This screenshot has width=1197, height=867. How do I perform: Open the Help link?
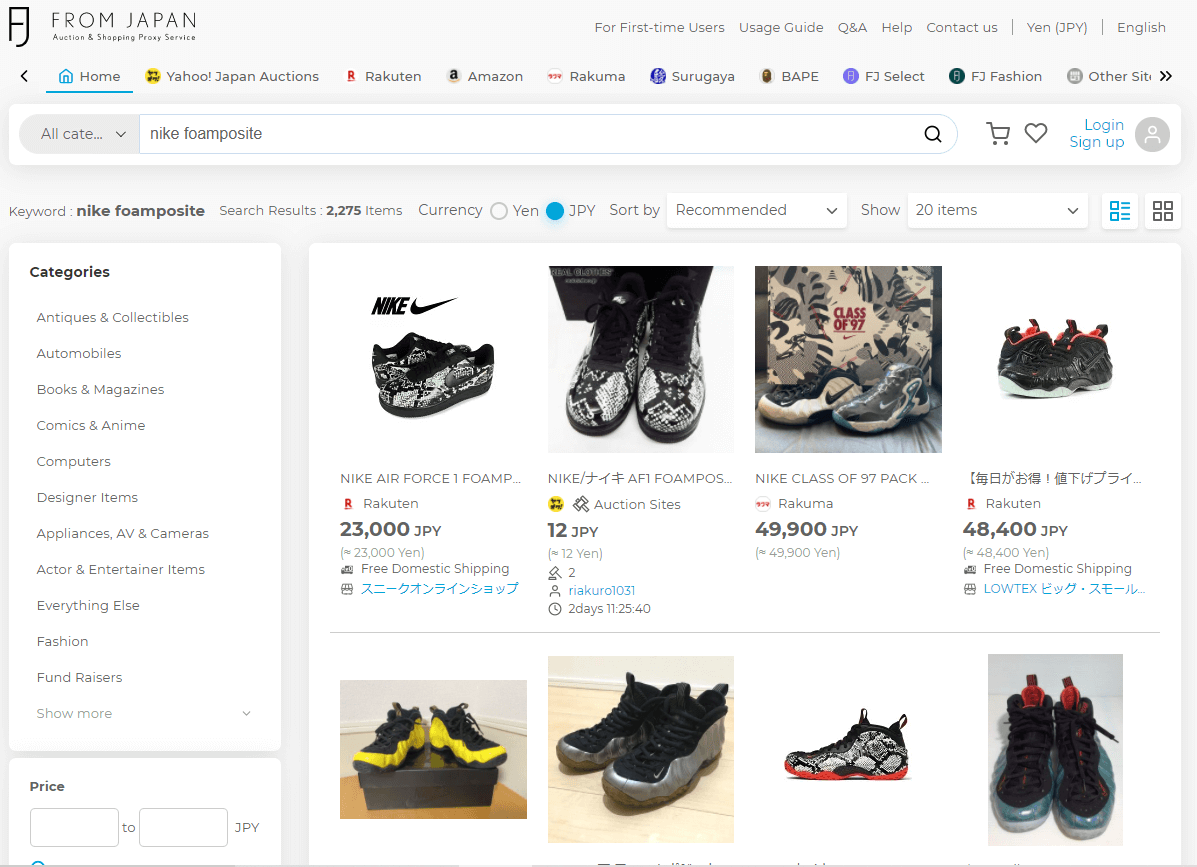[x=896, y=27]
